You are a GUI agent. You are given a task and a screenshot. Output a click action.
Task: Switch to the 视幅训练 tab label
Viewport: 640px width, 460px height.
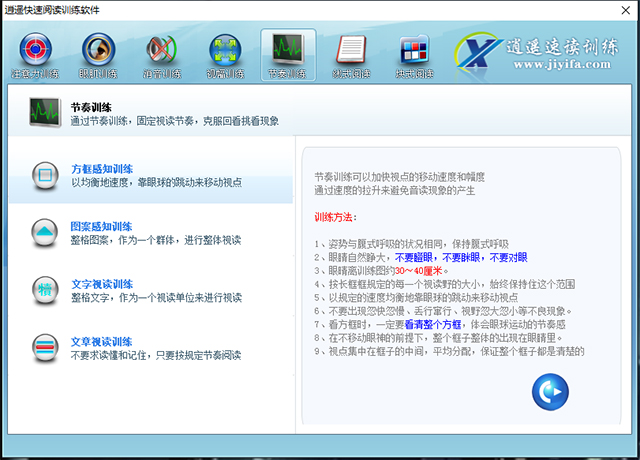(x=225, y=73)
